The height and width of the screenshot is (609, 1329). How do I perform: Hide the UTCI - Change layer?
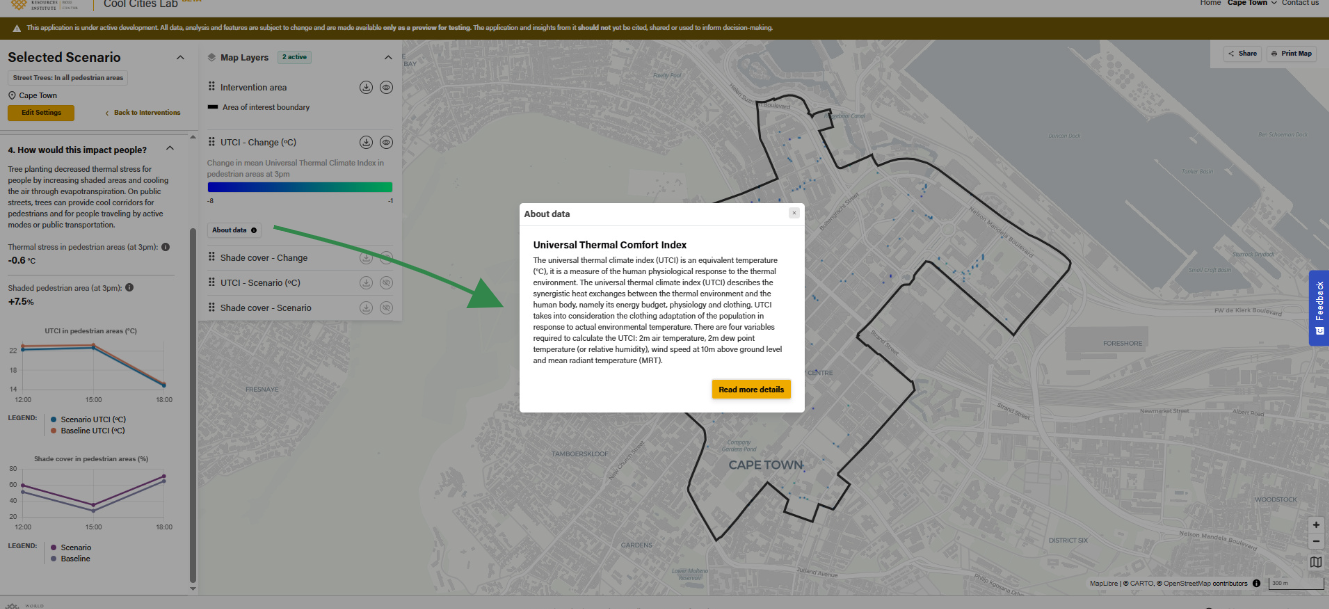coord(386,143)
